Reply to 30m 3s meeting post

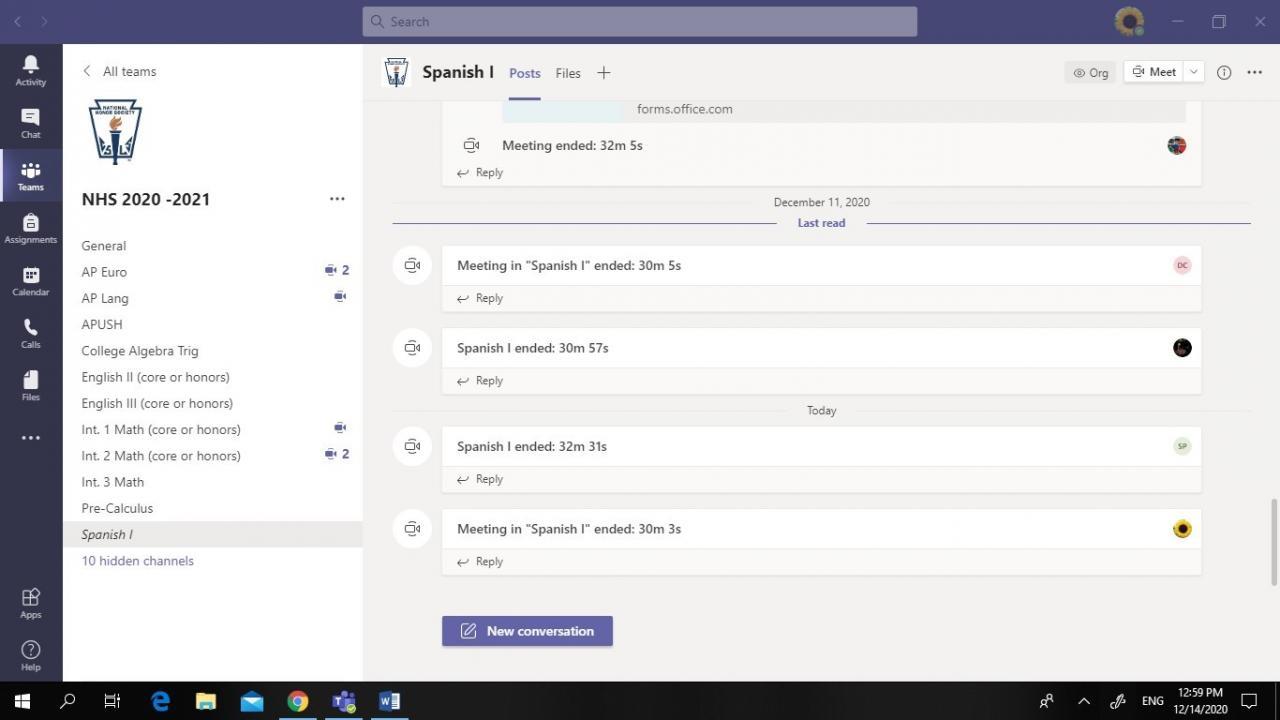click(480, 562)
